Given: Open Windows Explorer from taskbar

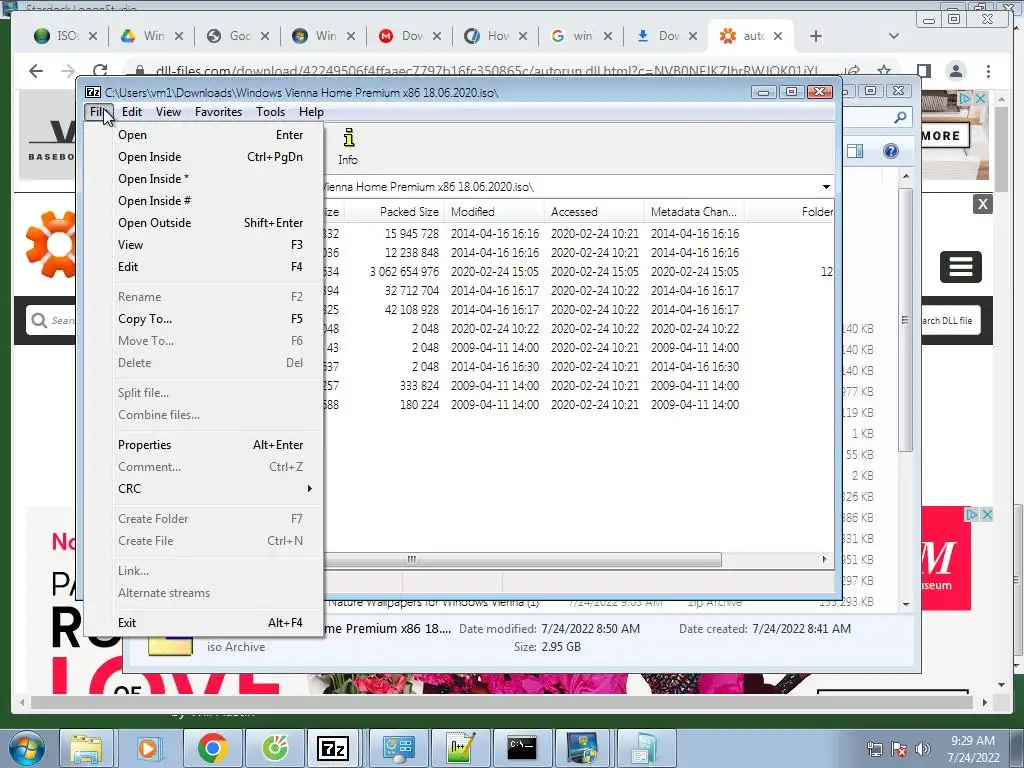Looking at the screenshot, I should [x=86, y=748].
